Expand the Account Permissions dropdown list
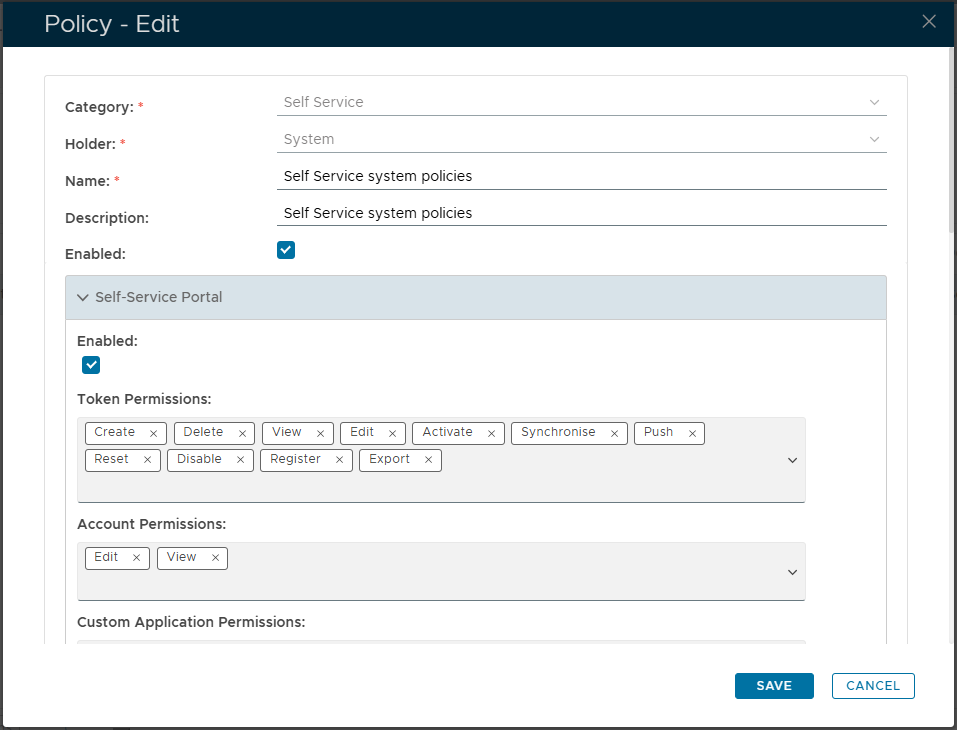957x730 pixels. click(x=792, y=572)
